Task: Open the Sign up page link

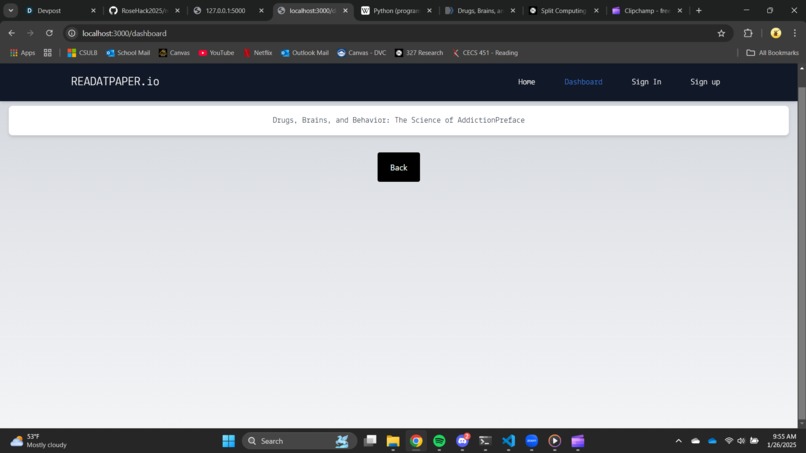Action: 705,82
